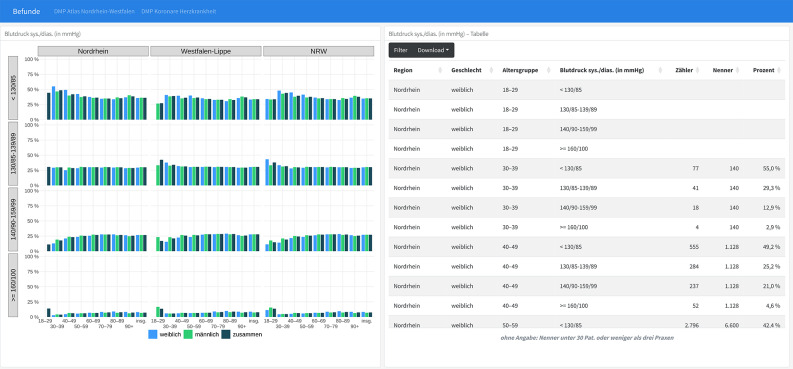
Task: Click the 21,0 % Prozent cell
Action: (771, 287)
